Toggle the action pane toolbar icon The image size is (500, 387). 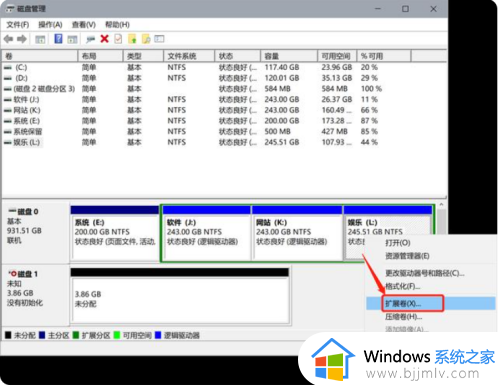[72, 39]
